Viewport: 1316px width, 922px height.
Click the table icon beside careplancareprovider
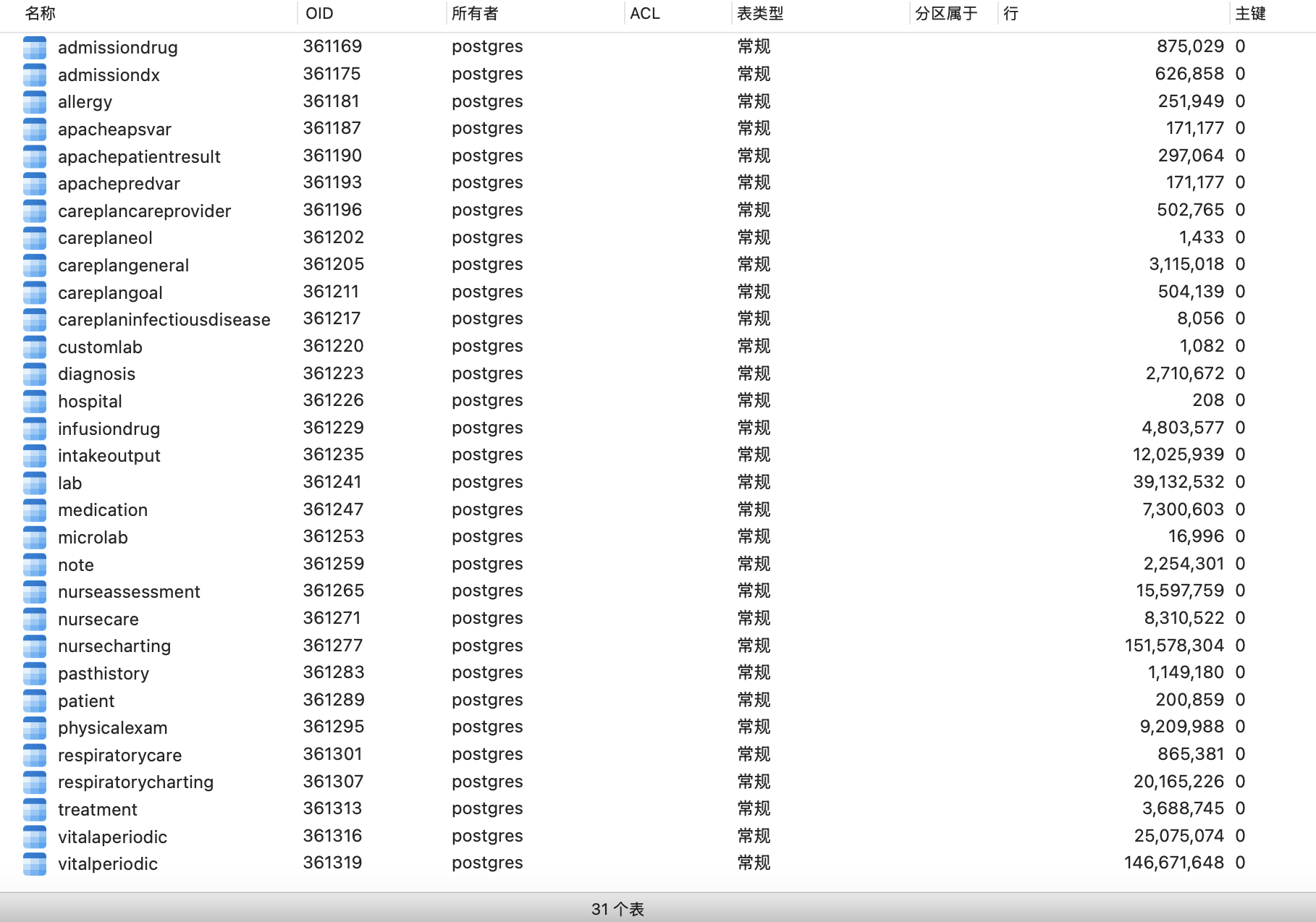35,211
